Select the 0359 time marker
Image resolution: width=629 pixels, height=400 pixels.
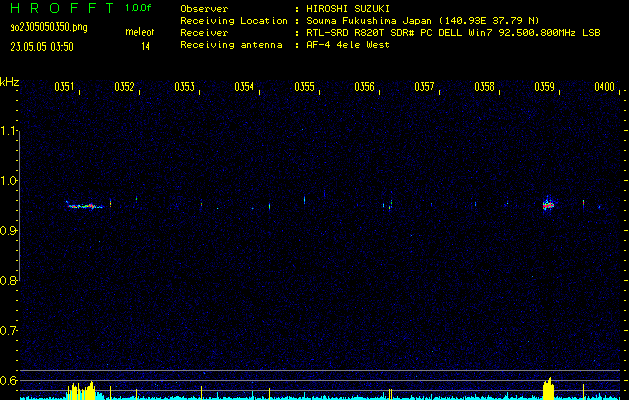click(x=544, y=87)
